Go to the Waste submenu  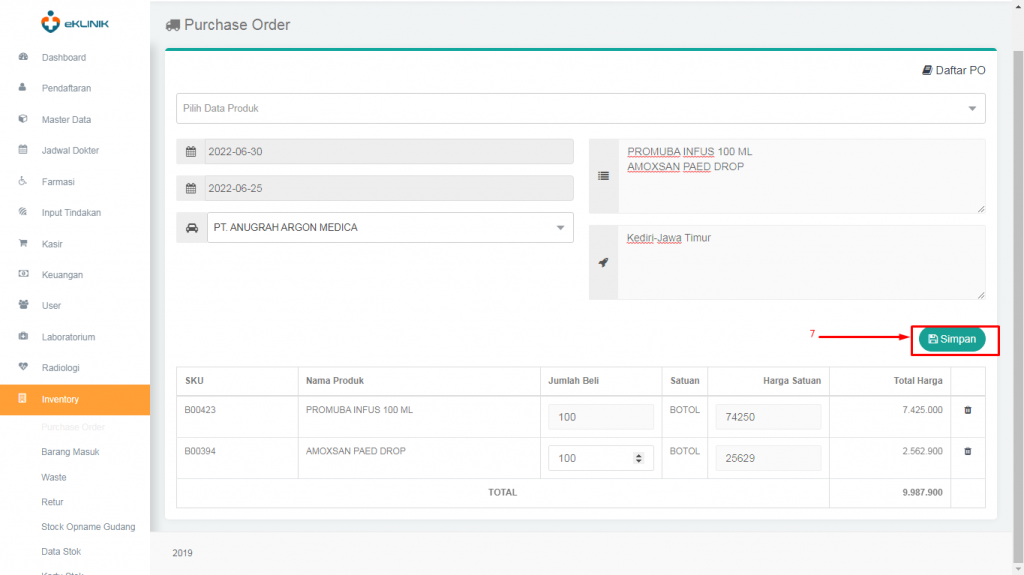54,477
